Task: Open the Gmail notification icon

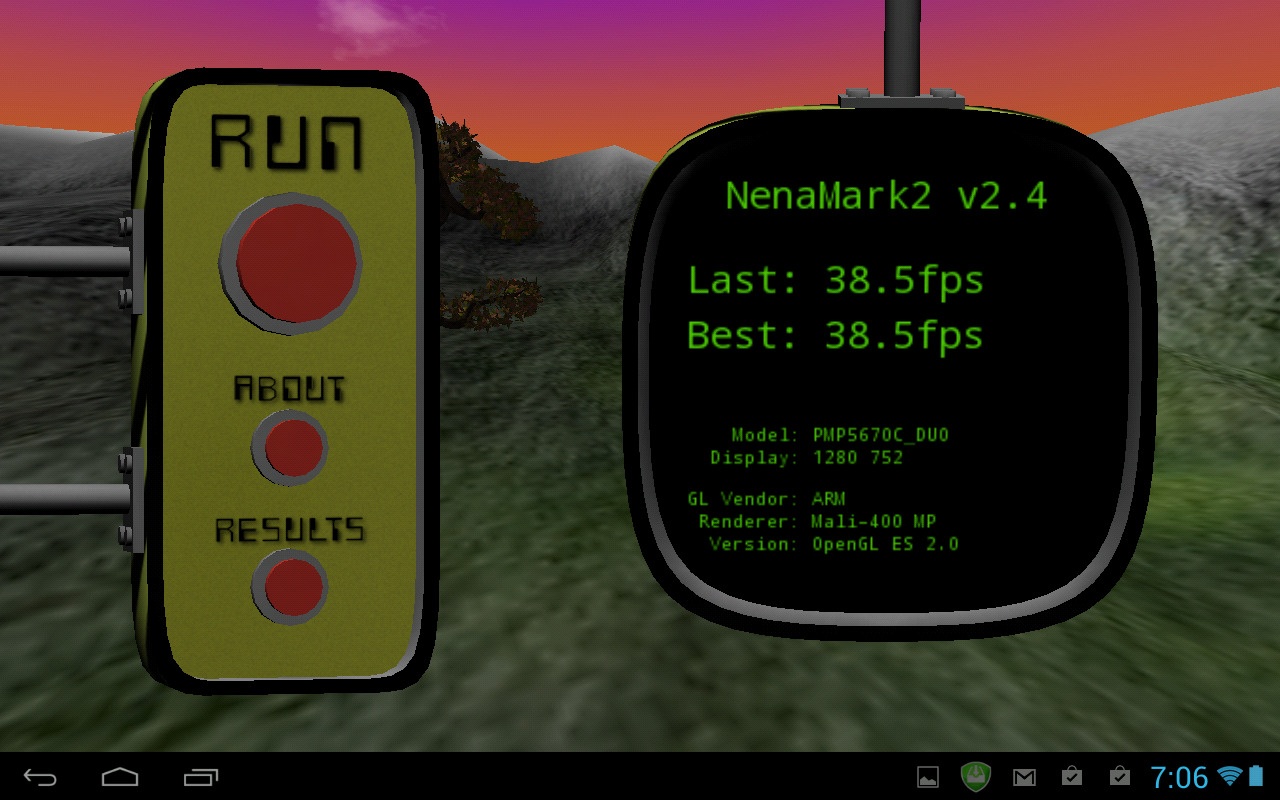Action: [1024, 777]
